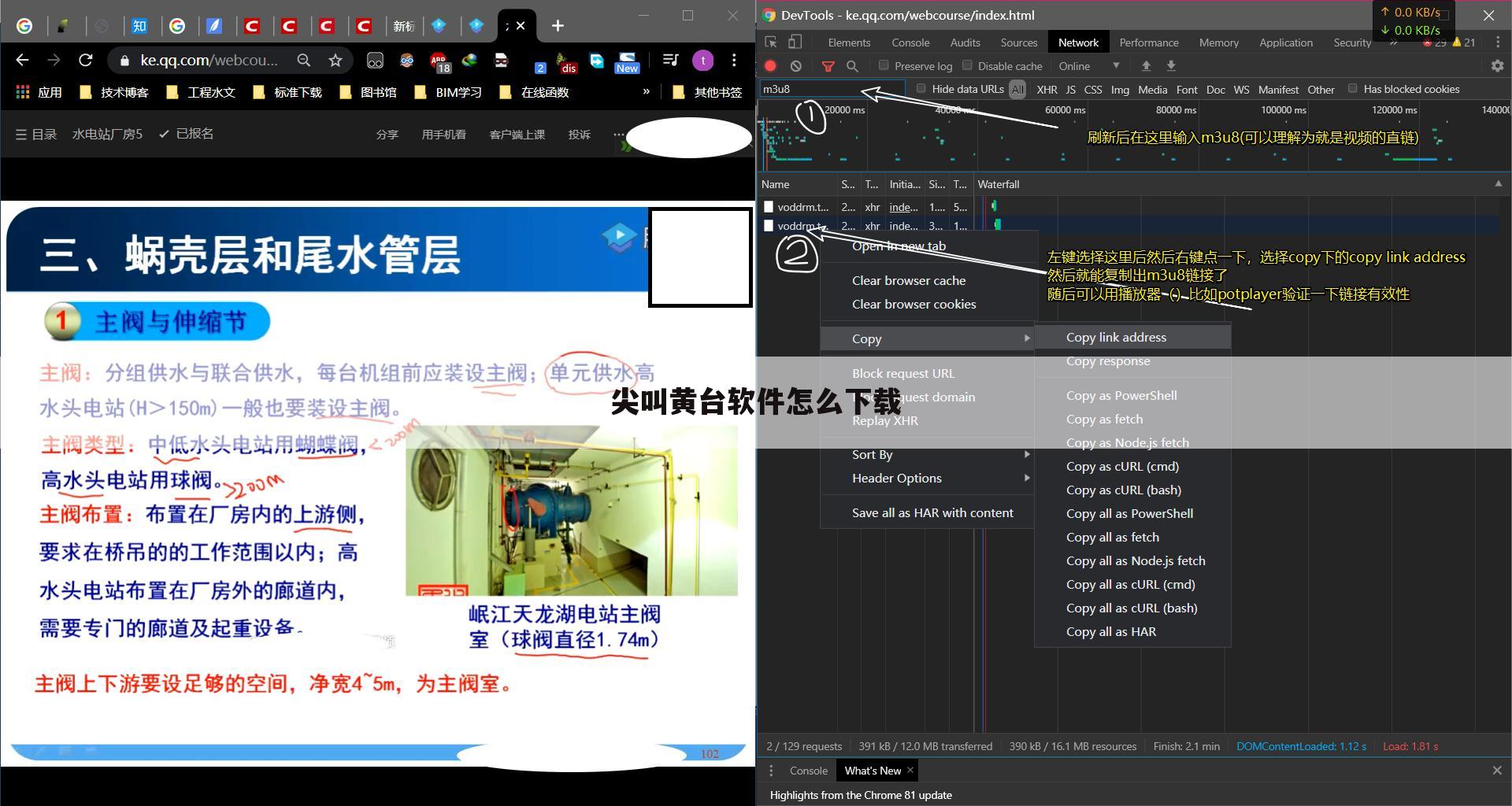
Task: Click the ABP adblock extension icon
Action: [439, 61]
